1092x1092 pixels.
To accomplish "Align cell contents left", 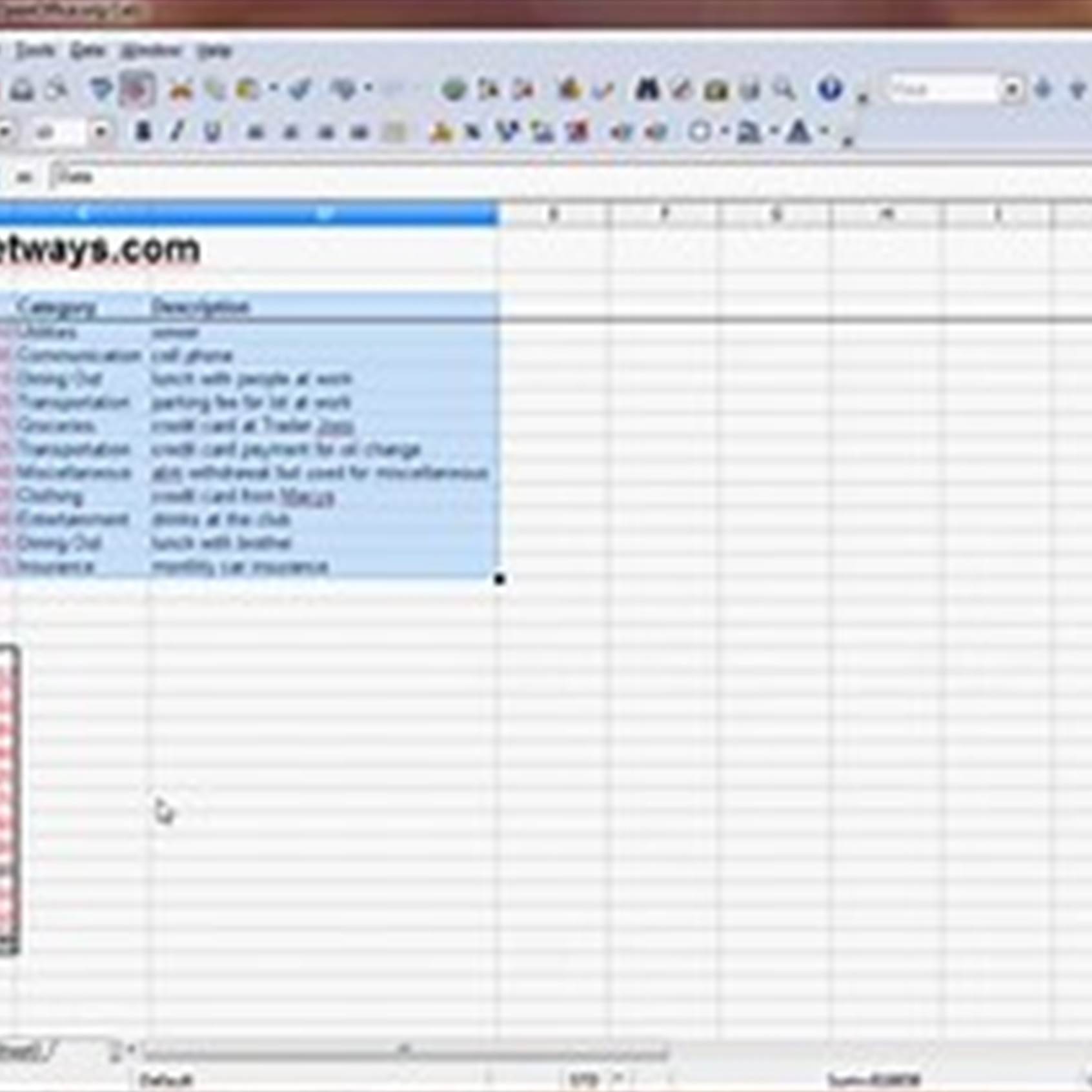I will point(256,132).
